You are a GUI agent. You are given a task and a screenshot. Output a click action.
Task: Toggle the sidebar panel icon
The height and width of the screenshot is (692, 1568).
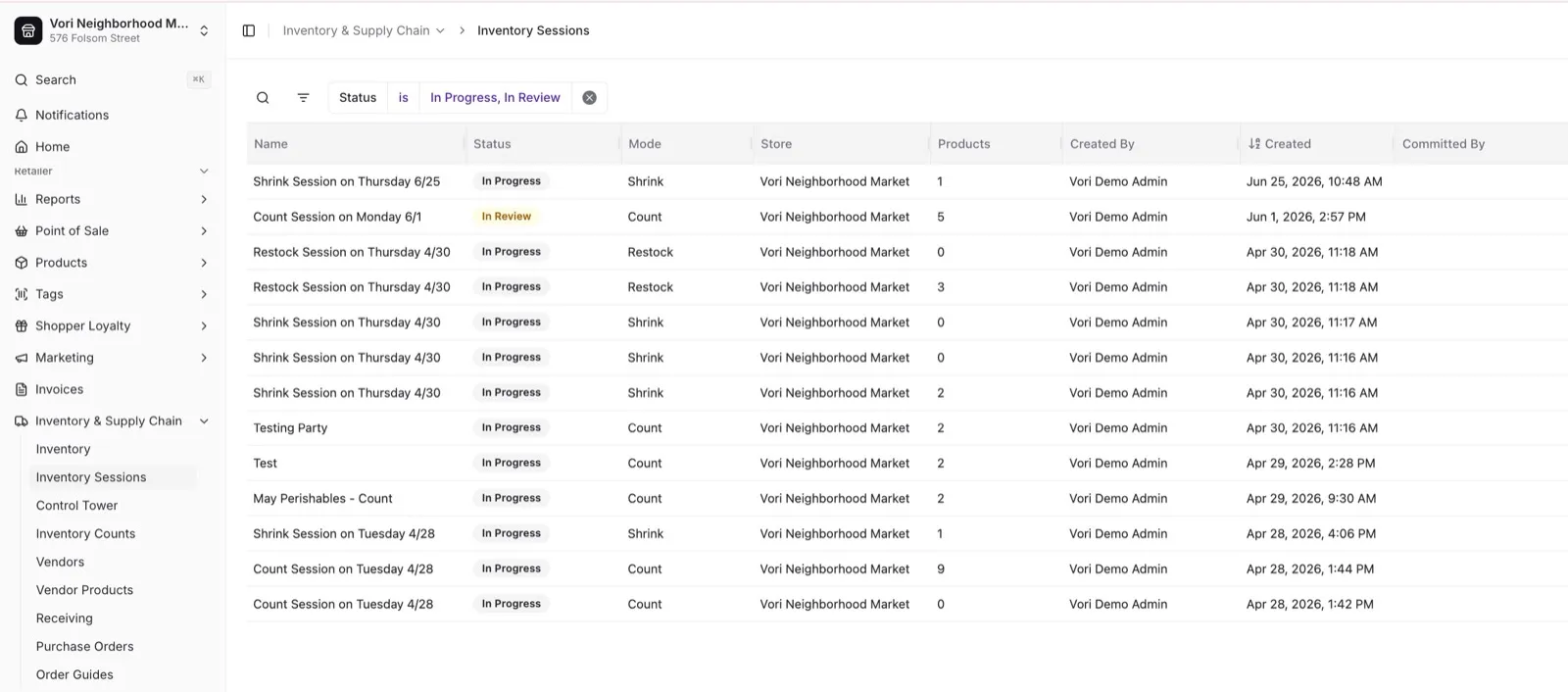249,30
